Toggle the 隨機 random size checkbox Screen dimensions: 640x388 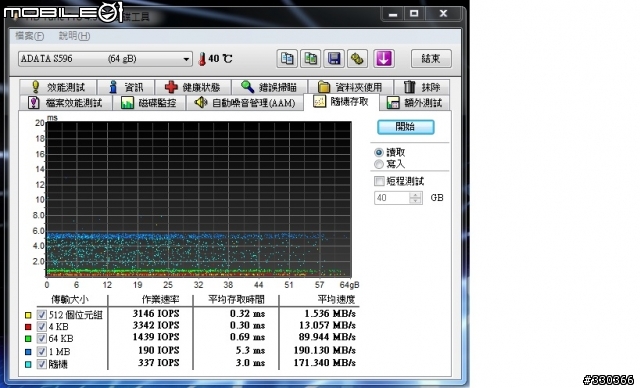click(x=42, y=364)
